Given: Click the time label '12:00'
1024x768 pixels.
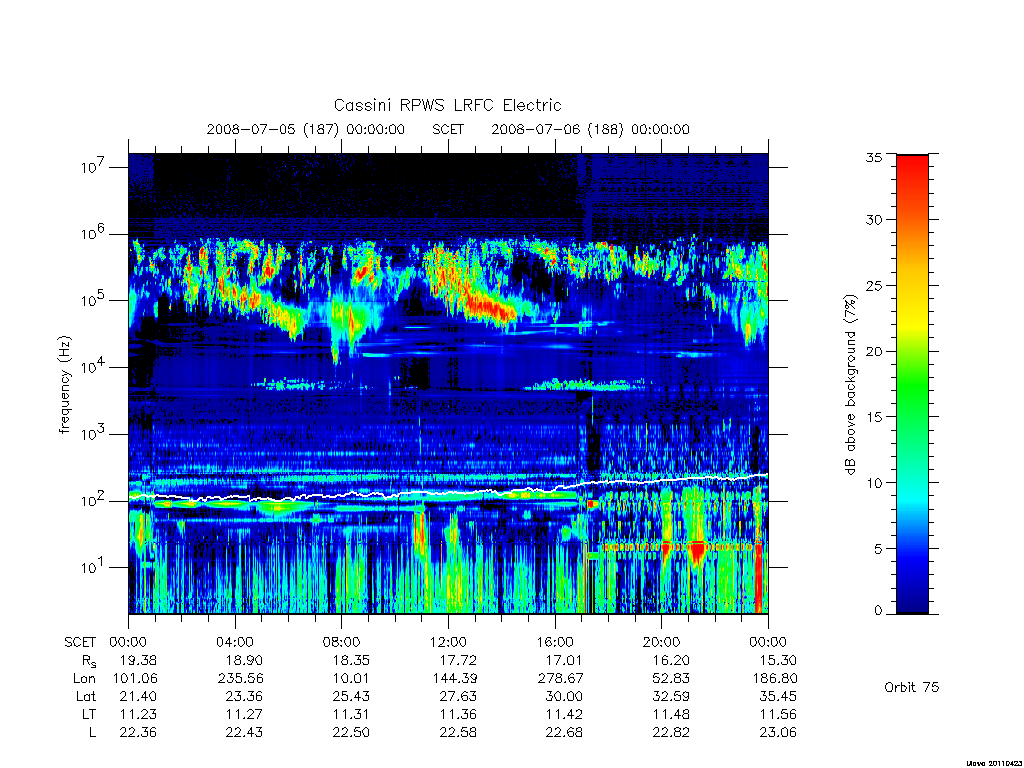Looking at the screenshot, I should tap(448, 643).
